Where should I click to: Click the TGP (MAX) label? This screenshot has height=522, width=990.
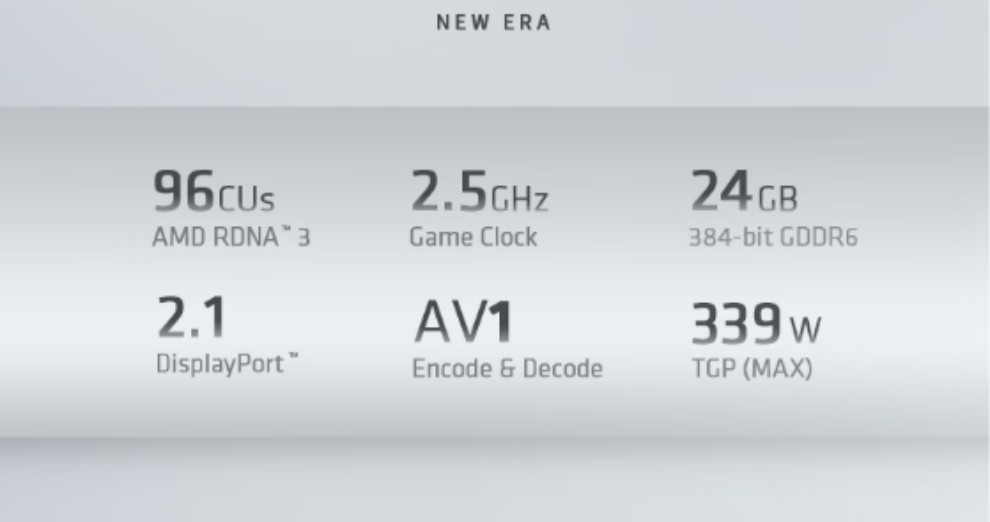(751, 369)
